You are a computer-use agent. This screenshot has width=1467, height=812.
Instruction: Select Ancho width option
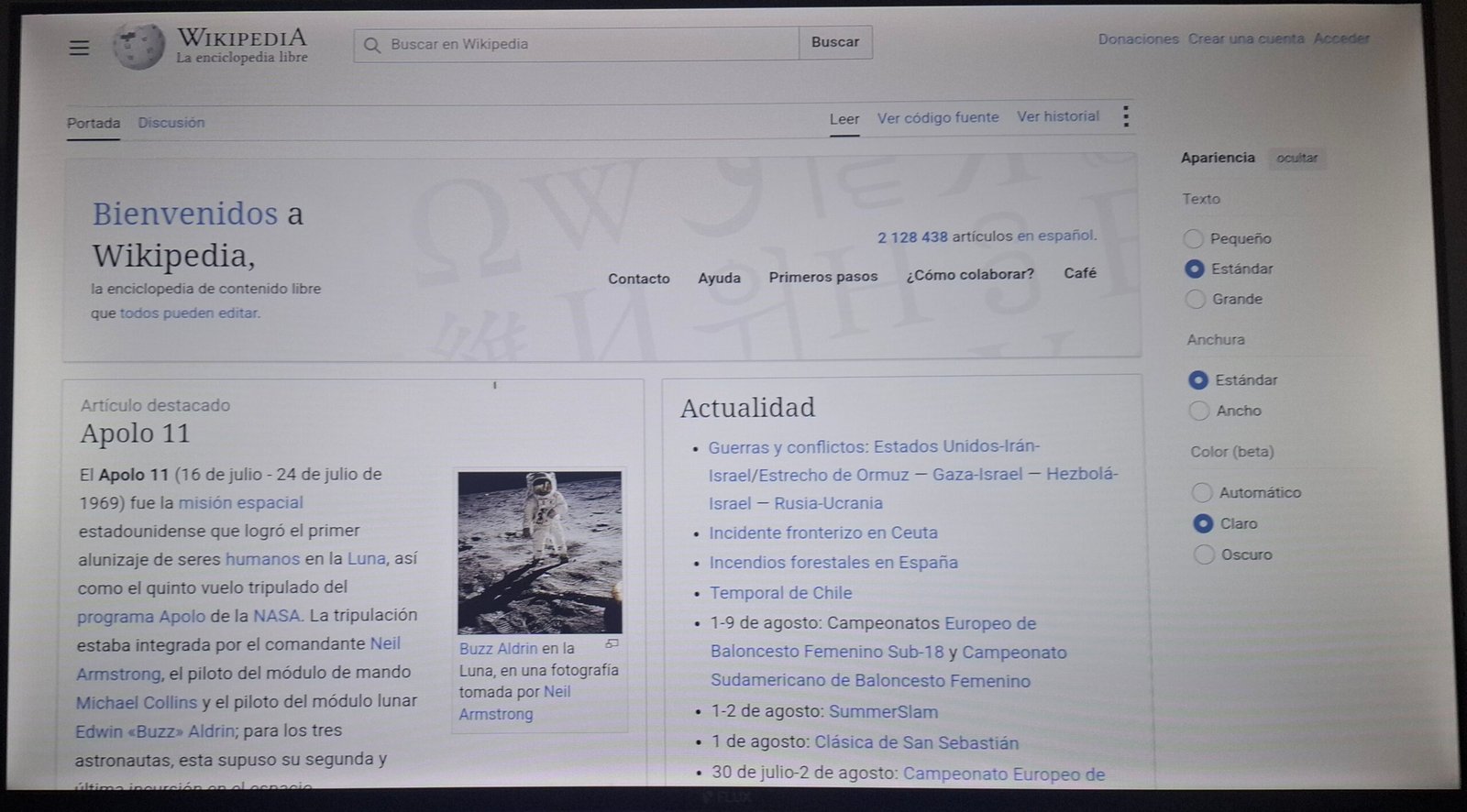click(1198, 411)
